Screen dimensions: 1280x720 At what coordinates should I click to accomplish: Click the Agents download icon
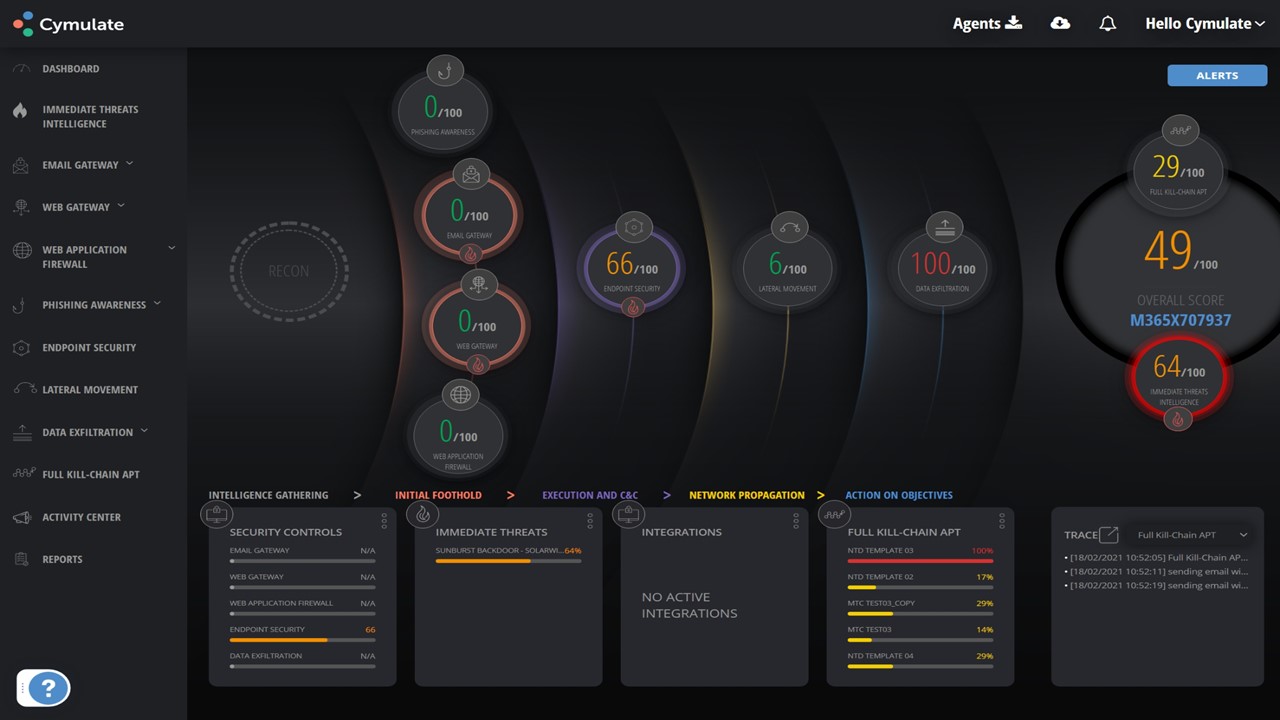pos(1014,22)
